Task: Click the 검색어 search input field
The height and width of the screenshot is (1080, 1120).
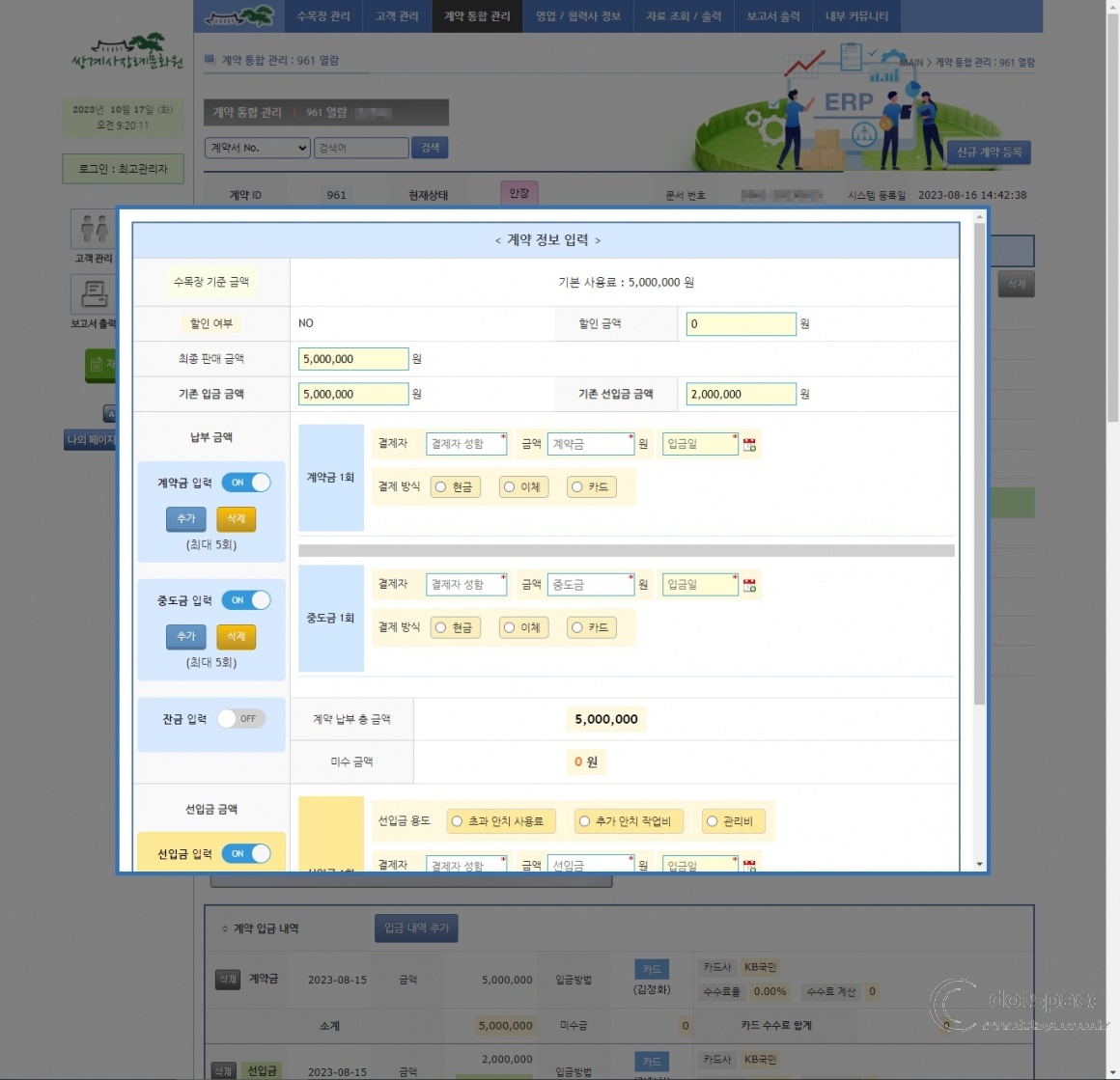Action: click(362, 148)
